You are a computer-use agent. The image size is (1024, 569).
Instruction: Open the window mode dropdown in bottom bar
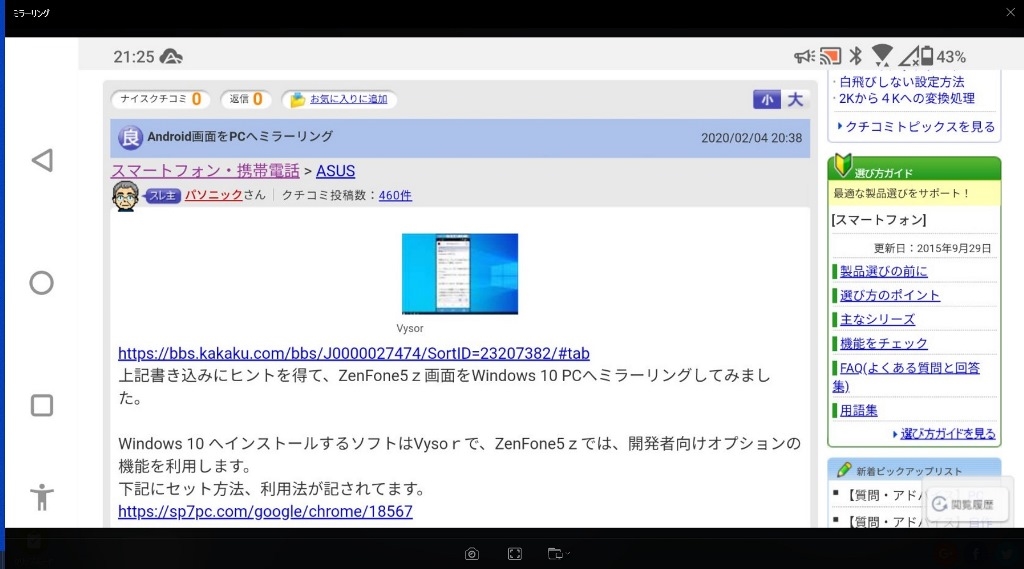(558, 554)
